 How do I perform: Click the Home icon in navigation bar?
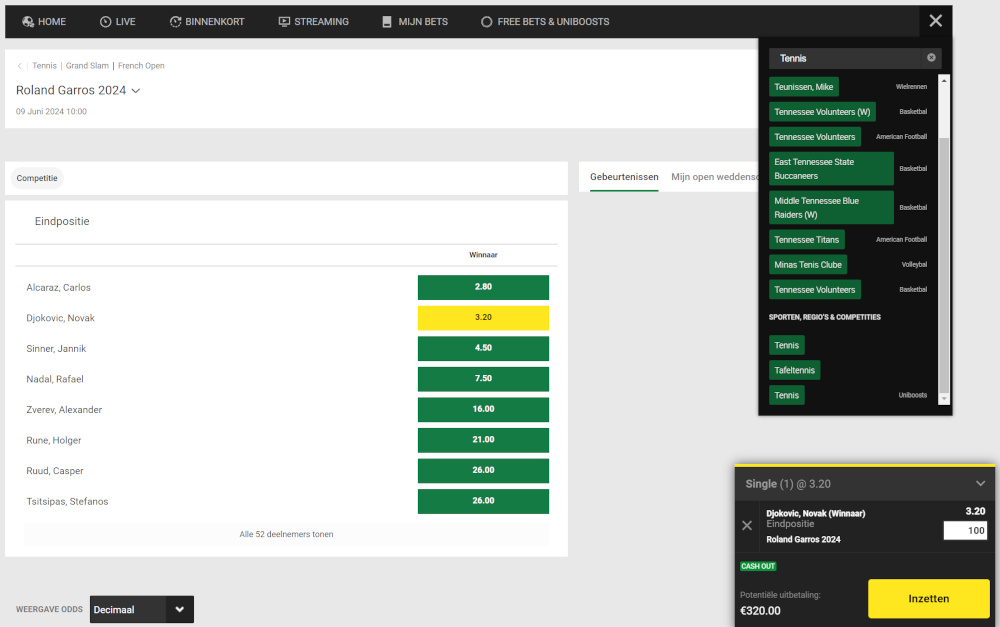click(27, 22)
